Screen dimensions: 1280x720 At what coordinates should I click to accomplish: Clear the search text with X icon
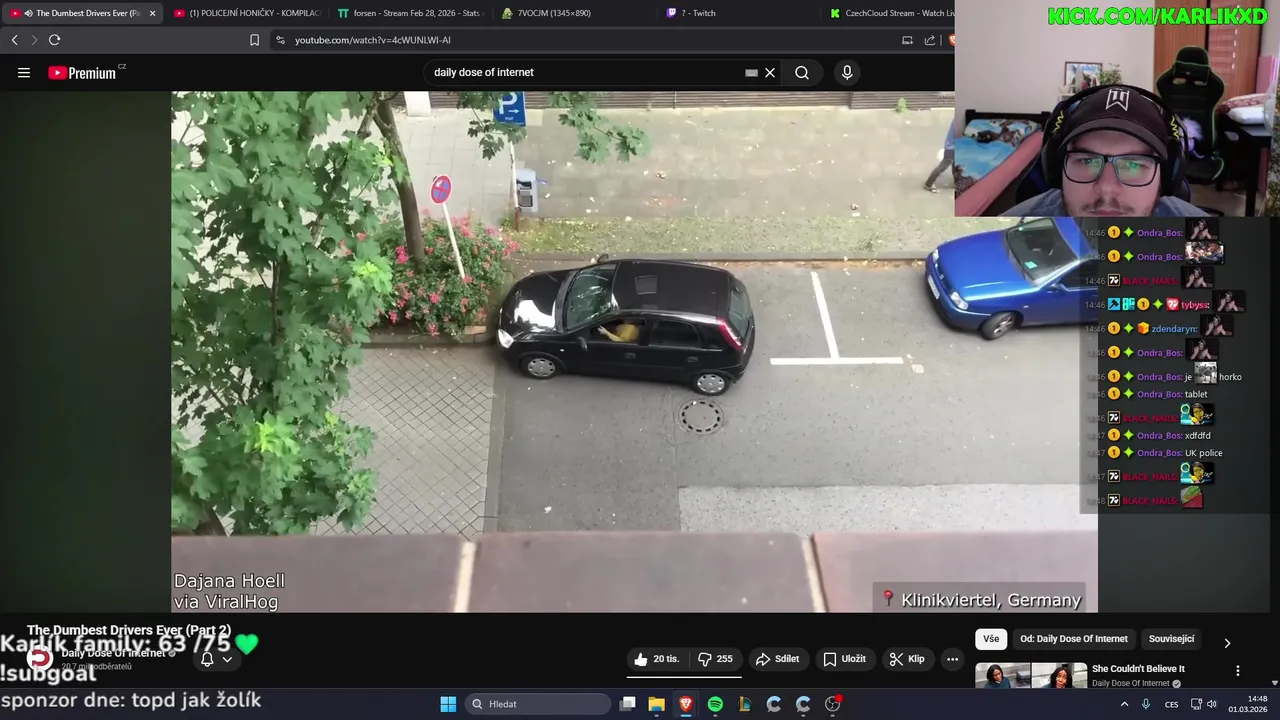point(770,72)
